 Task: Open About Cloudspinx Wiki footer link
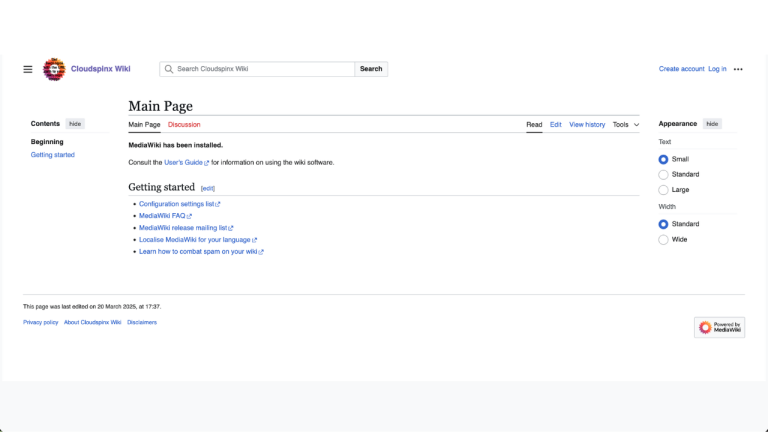pyautogui.click(x=93, y=322)
